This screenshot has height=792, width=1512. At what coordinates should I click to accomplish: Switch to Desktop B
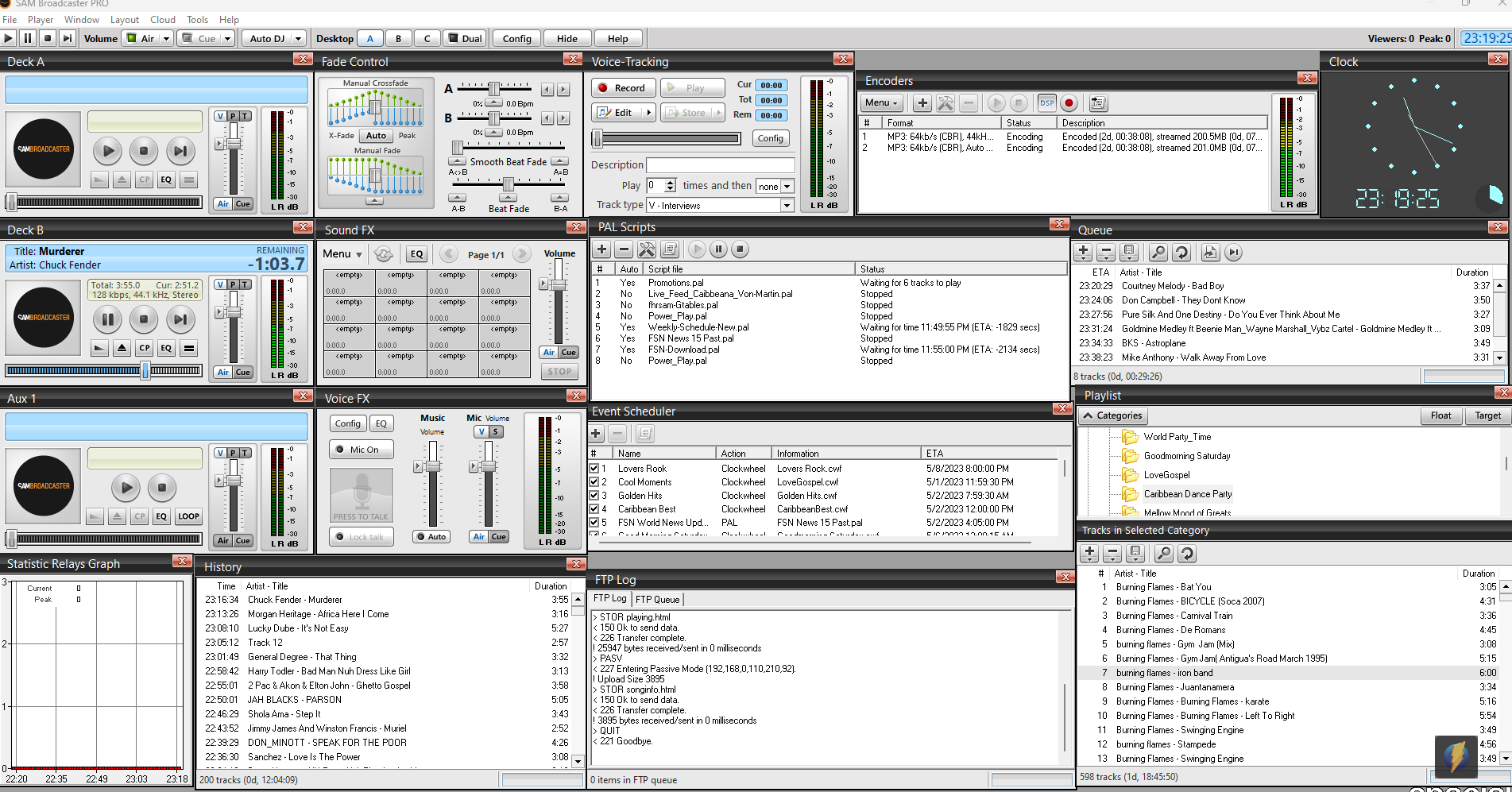[398, 38]
